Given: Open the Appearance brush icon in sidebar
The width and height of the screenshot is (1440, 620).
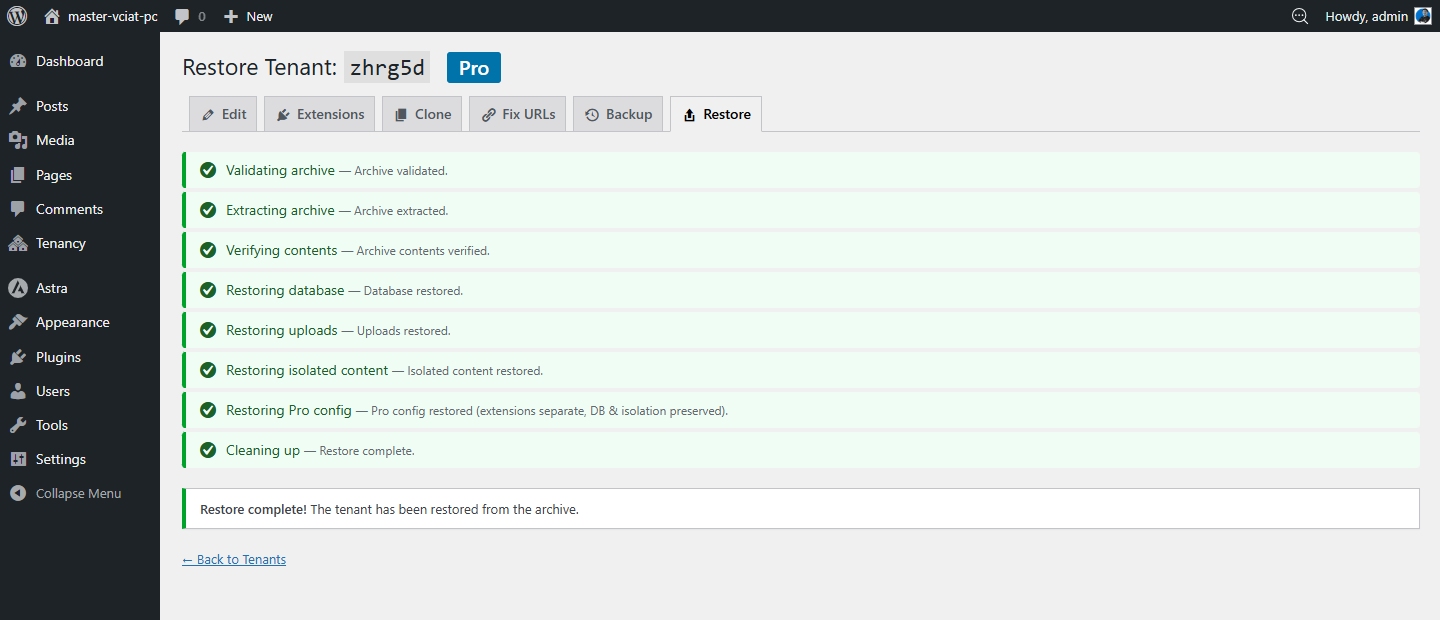Looking at the screenshot, I should point(18,322).
